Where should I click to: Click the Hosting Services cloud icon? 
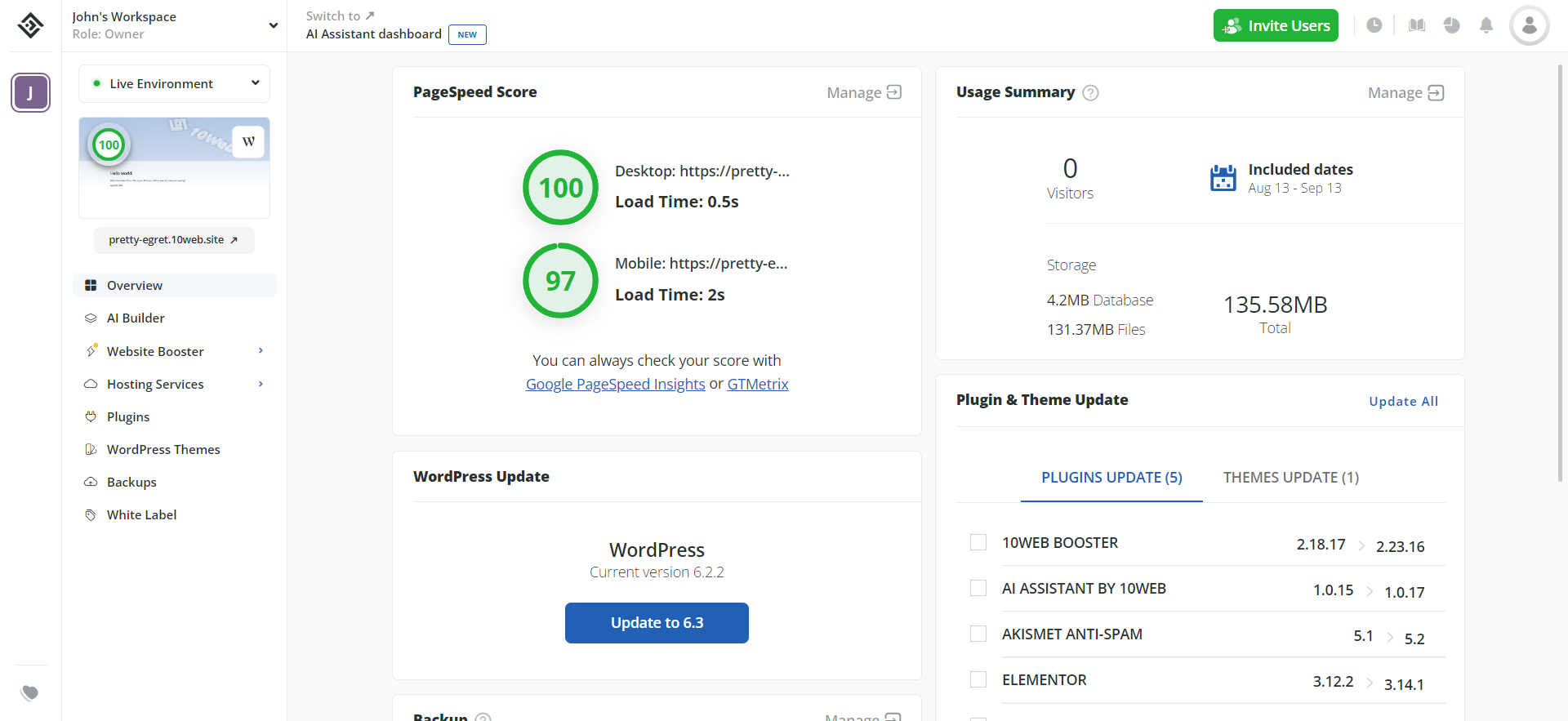pyautogui.click(x=91, y=384)
